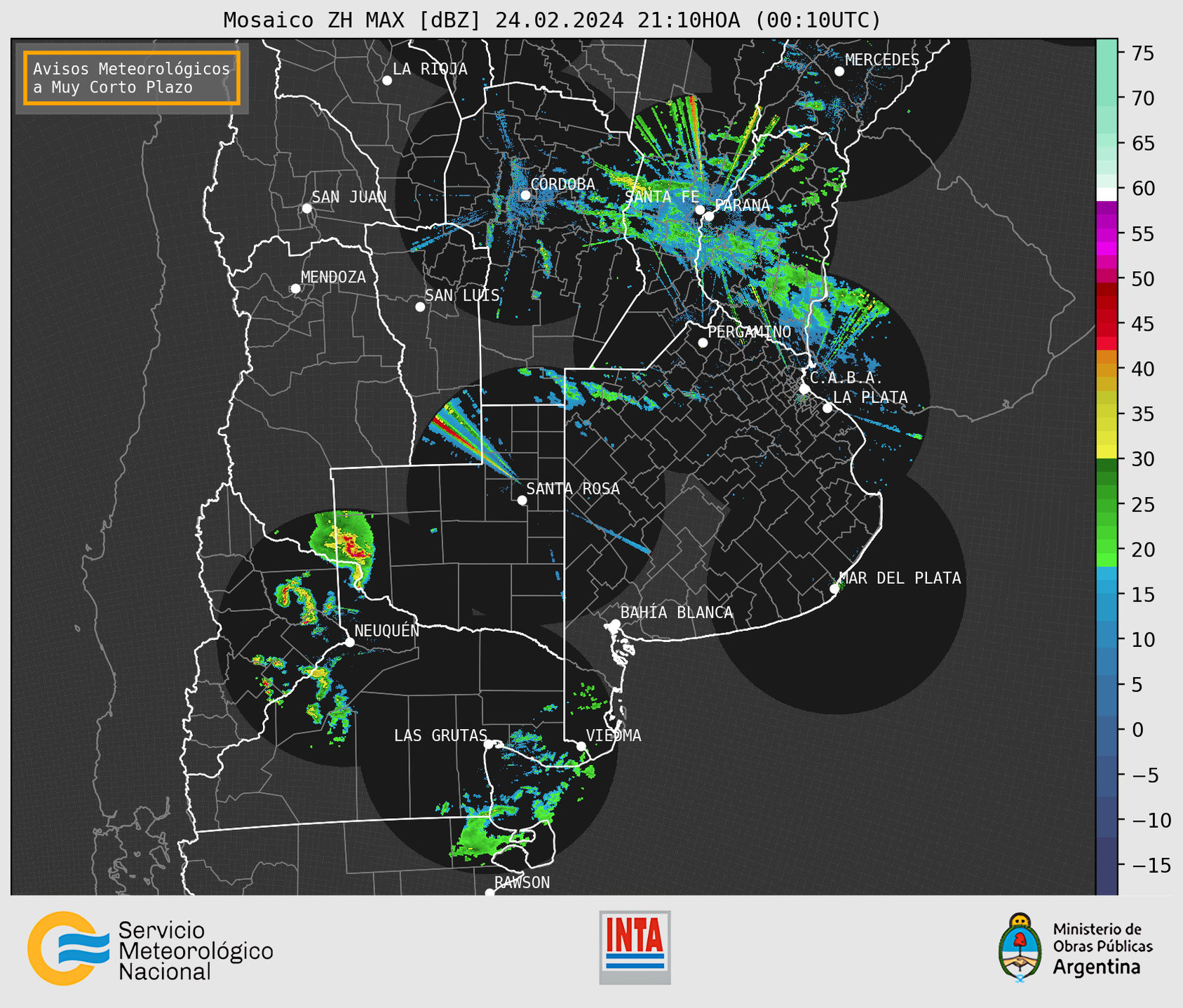Click the INTA logo

point(635,947)
